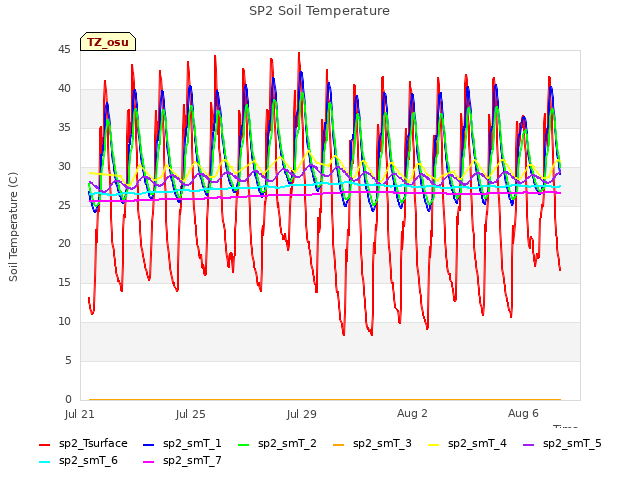Click the 30 y-axis tick label

(64, 167)
